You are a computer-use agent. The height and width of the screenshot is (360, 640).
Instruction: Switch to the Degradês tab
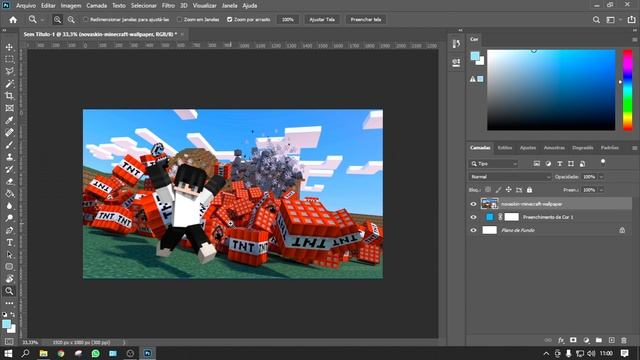582,148
